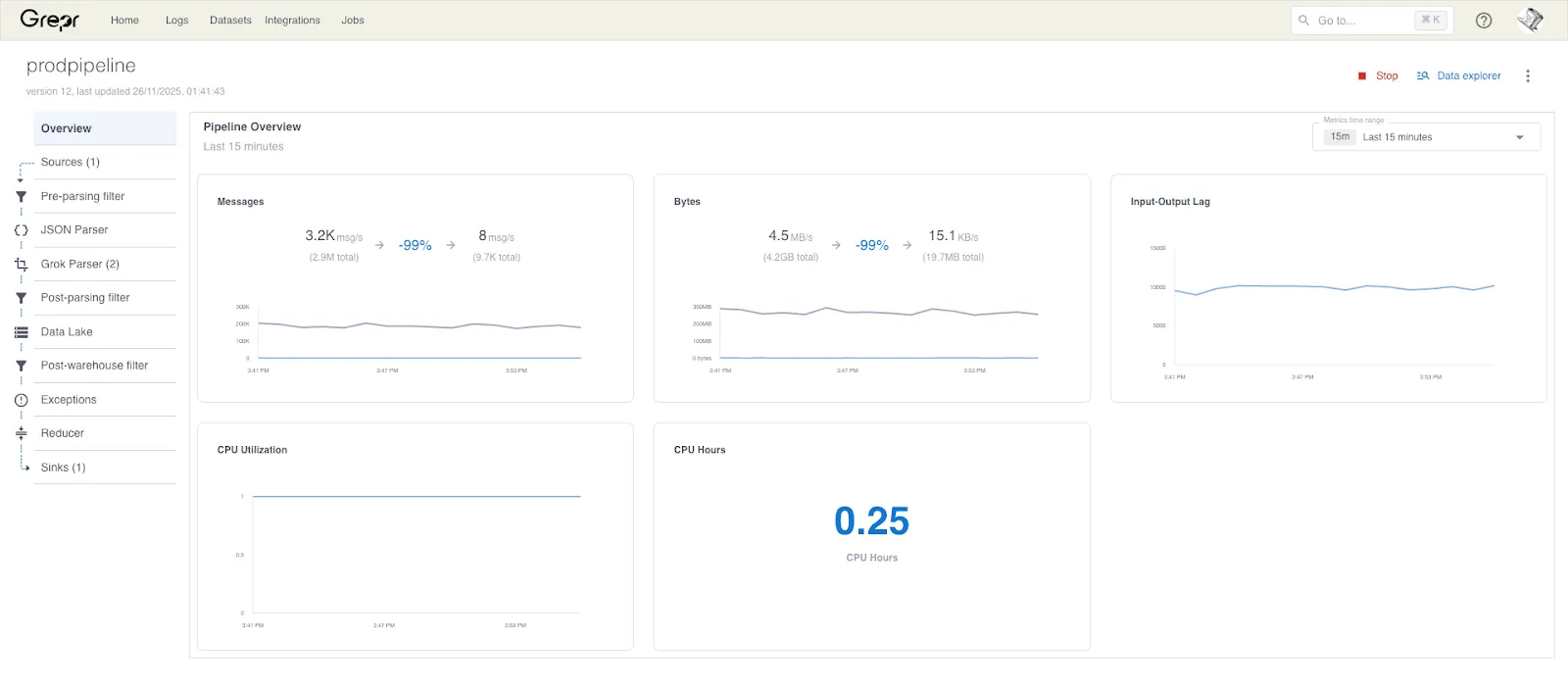1568x691 pixels.
Task: Click the Reducer merge icon
Action: 21,433
